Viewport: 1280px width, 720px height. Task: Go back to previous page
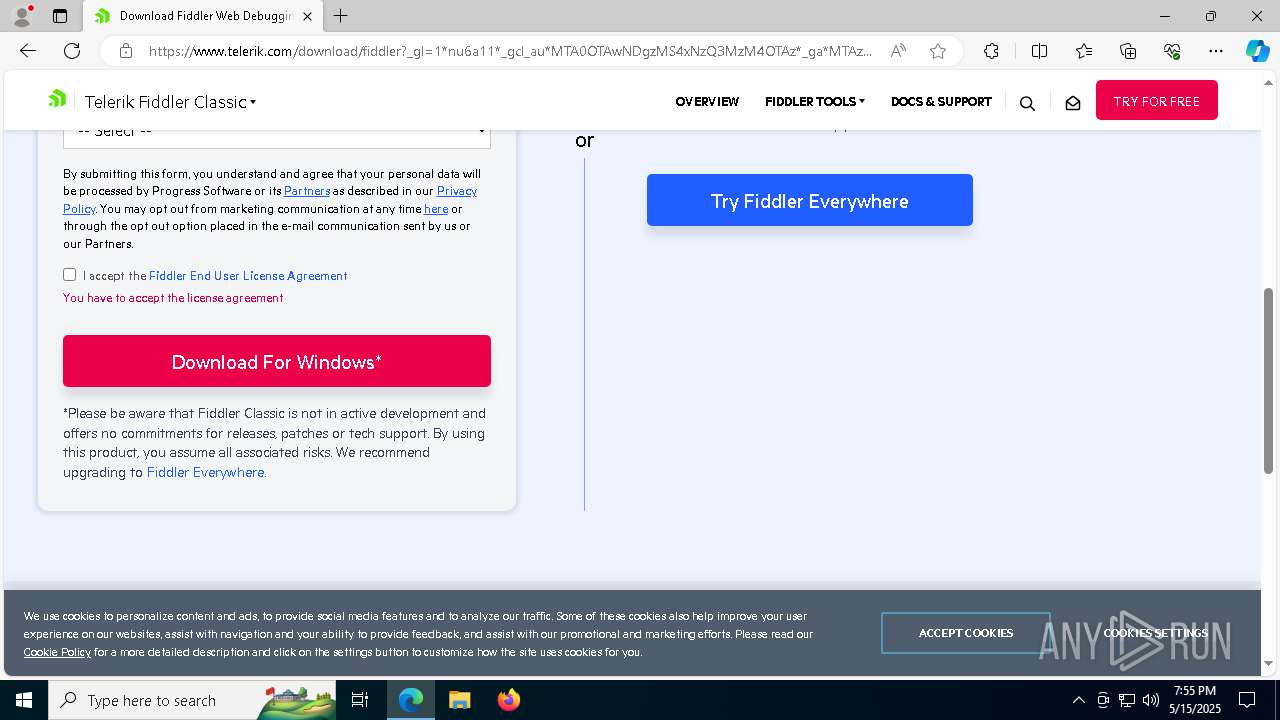(x=28, y=51)
